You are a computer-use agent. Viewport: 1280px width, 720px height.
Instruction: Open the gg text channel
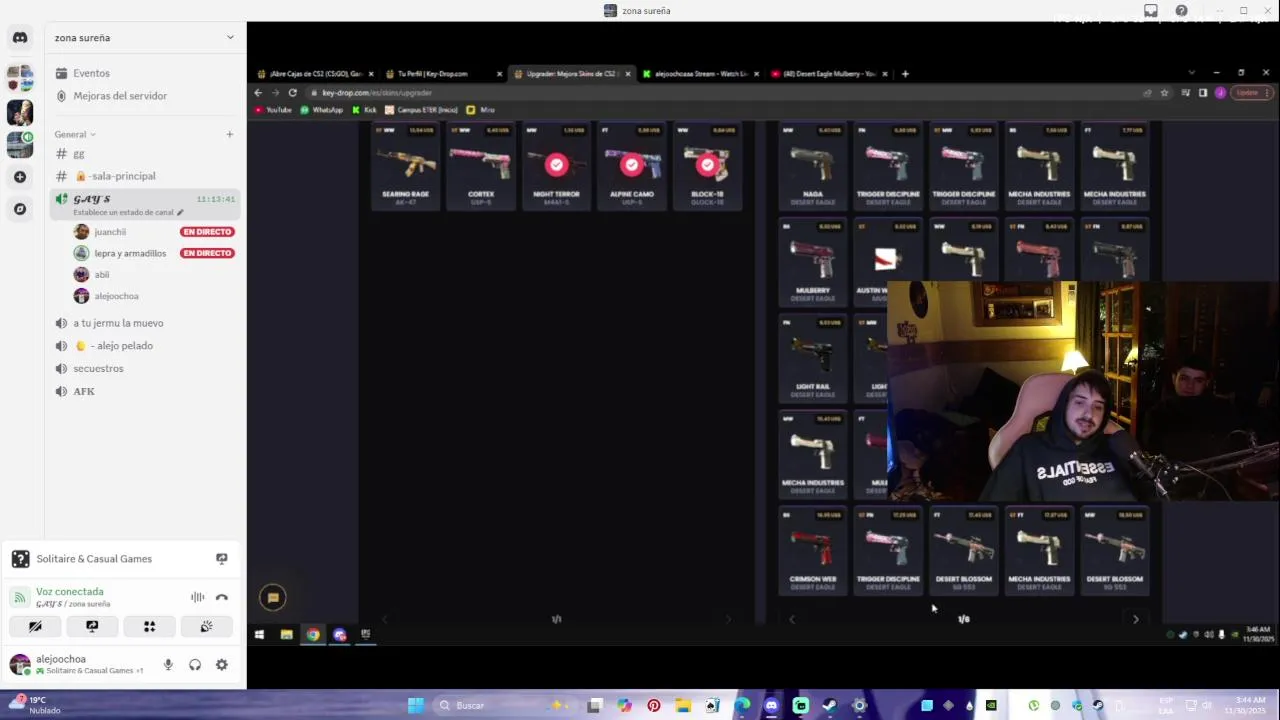[x=145, y=154]
